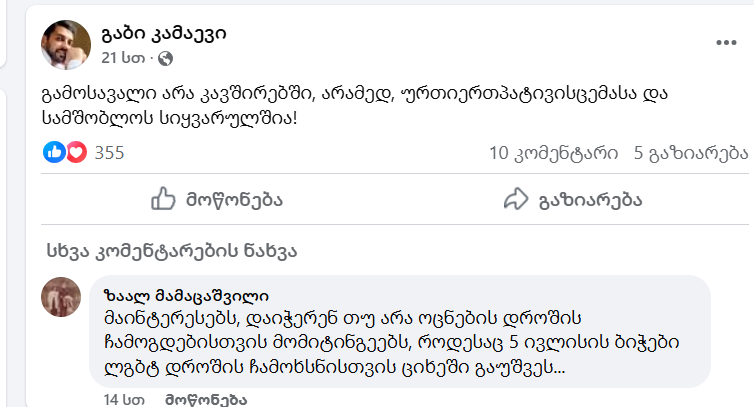754x407 pixels.
Task: Expand სხვა კომენტარების ნახვა to view more comments
Action: (171, 248)
